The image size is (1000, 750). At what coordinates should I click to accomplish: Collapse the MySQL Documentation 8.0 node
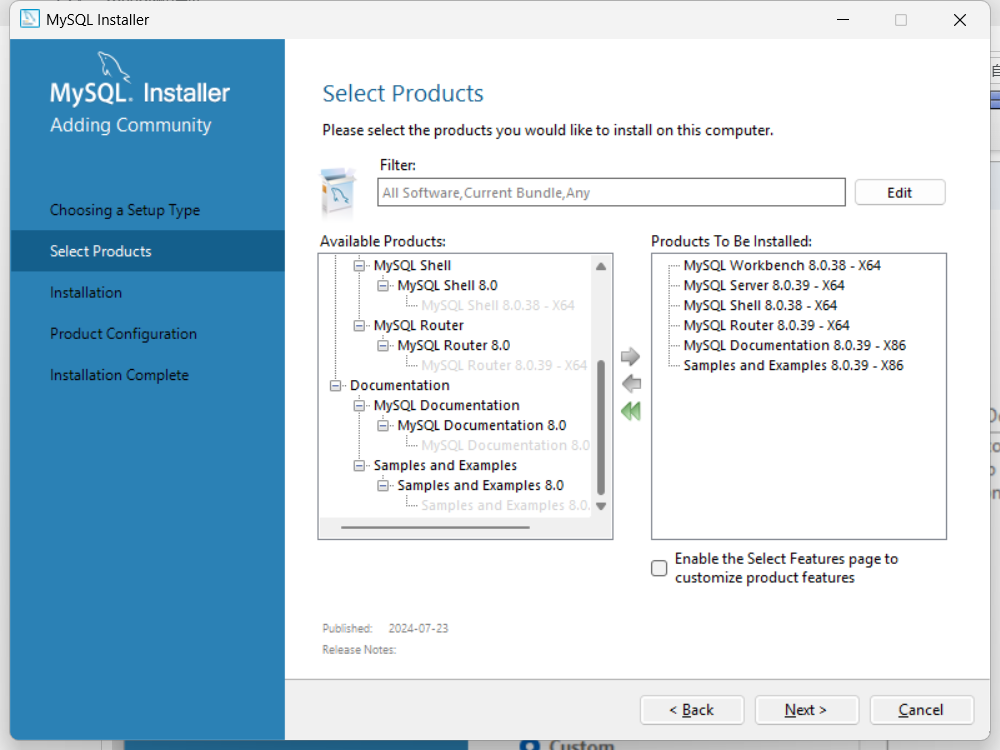tap(383, 425)
